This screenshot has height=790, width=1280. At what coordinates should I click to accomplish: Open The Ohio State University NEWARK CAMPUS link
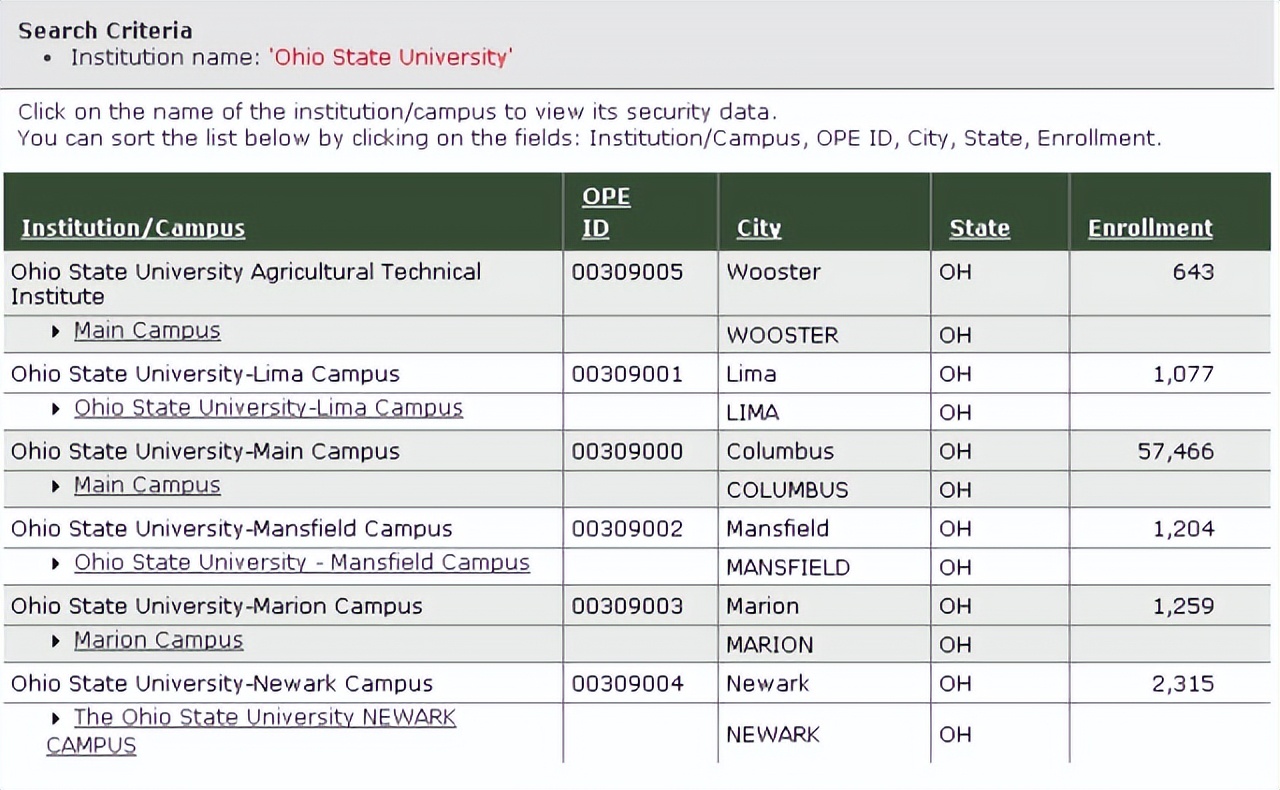(x=264, y=717)
